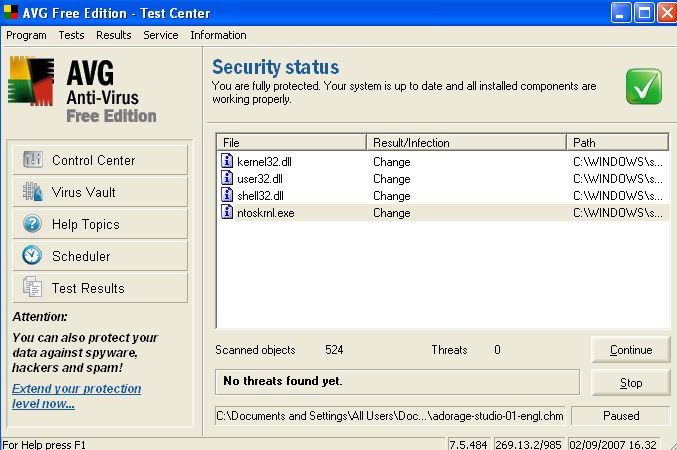The width and height of the screenshot is (677, 450).
Task: Click the path cell of ntoskrnl.exe
Action: [618, 213]
